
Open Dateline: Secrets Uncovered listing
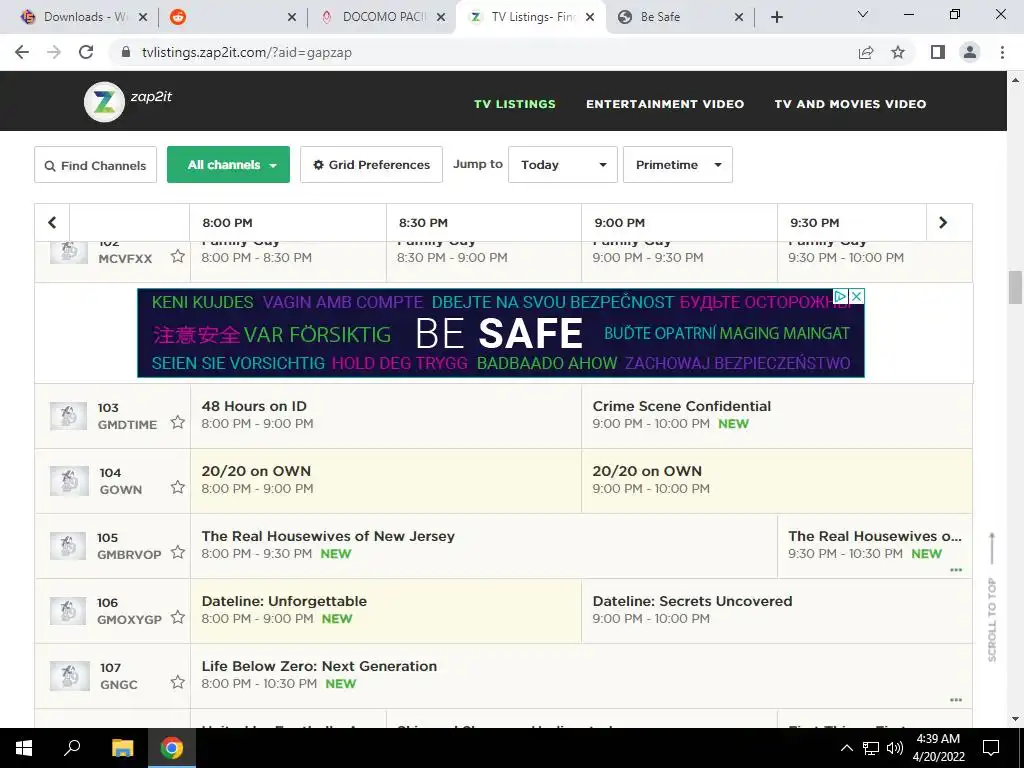point(776,611)
